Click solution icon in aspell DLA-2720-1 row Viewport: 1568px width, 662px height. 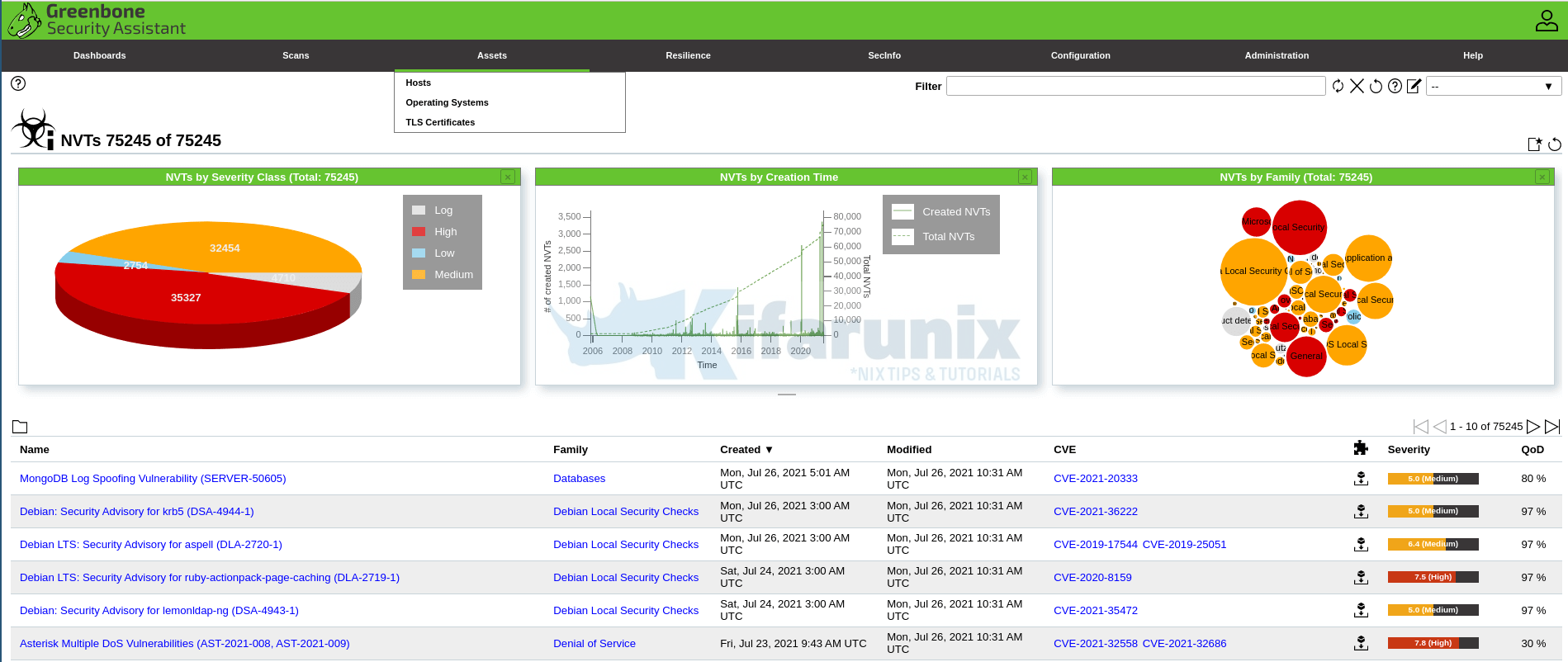pyautogui.click(x=1362, y=545)
